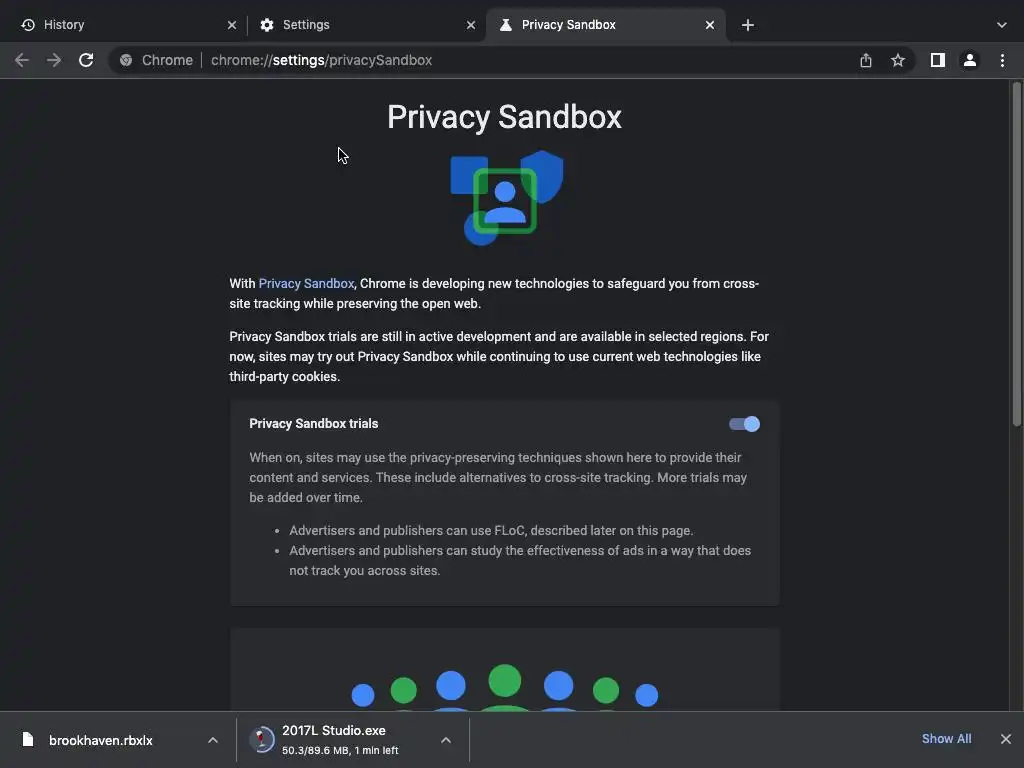The height and width of the screenshot is (768, 1024).
Task: Click the Chrome site info icon
Action: click(126, 60)
